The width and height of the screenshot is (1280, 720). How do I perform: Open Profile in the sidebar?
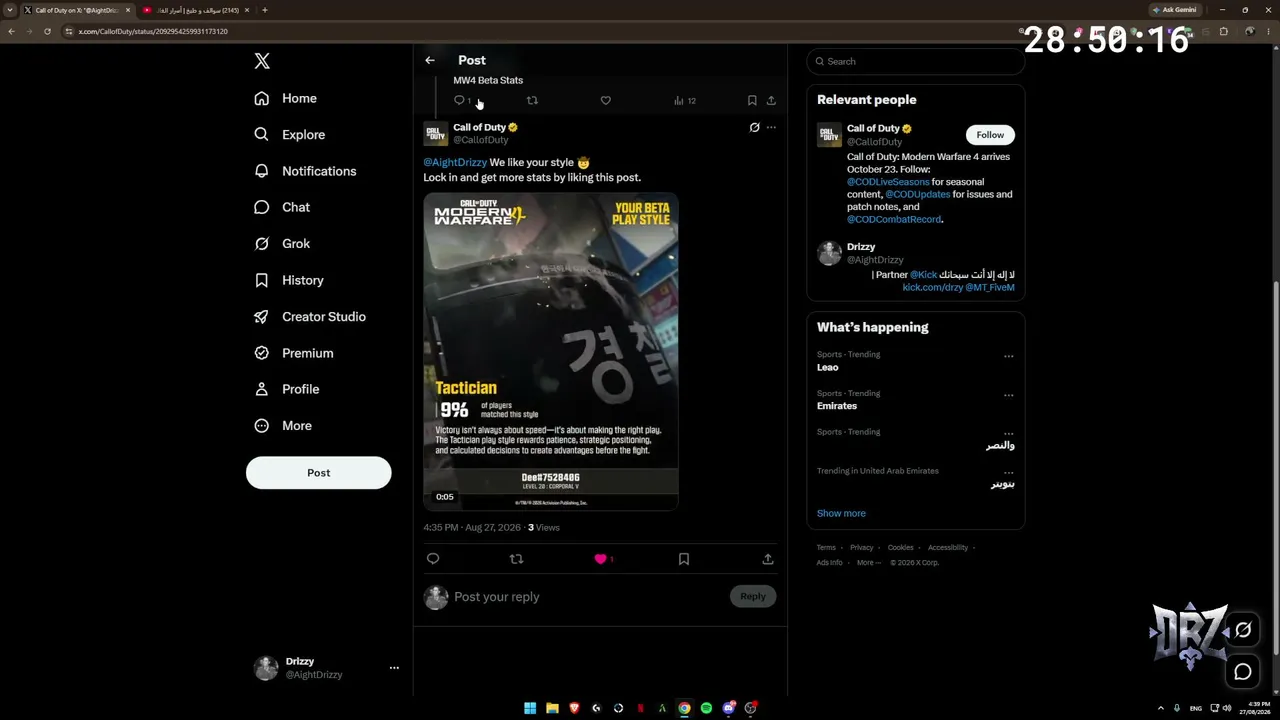click(286, 389)
